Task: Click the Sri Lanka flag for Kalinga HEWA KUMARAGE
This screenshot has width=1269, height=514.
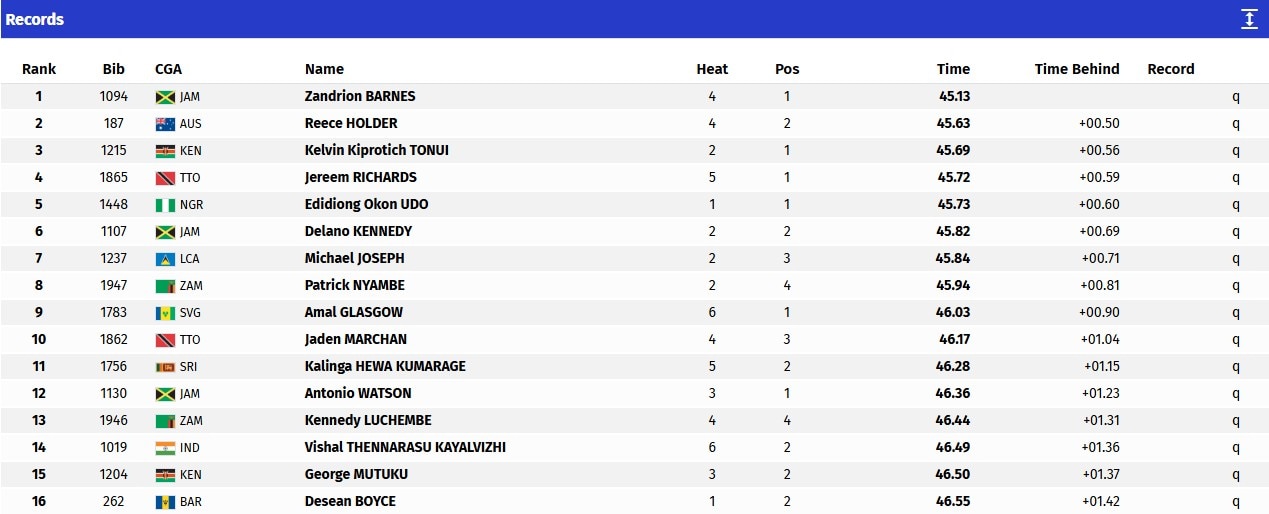Action: 165,367
